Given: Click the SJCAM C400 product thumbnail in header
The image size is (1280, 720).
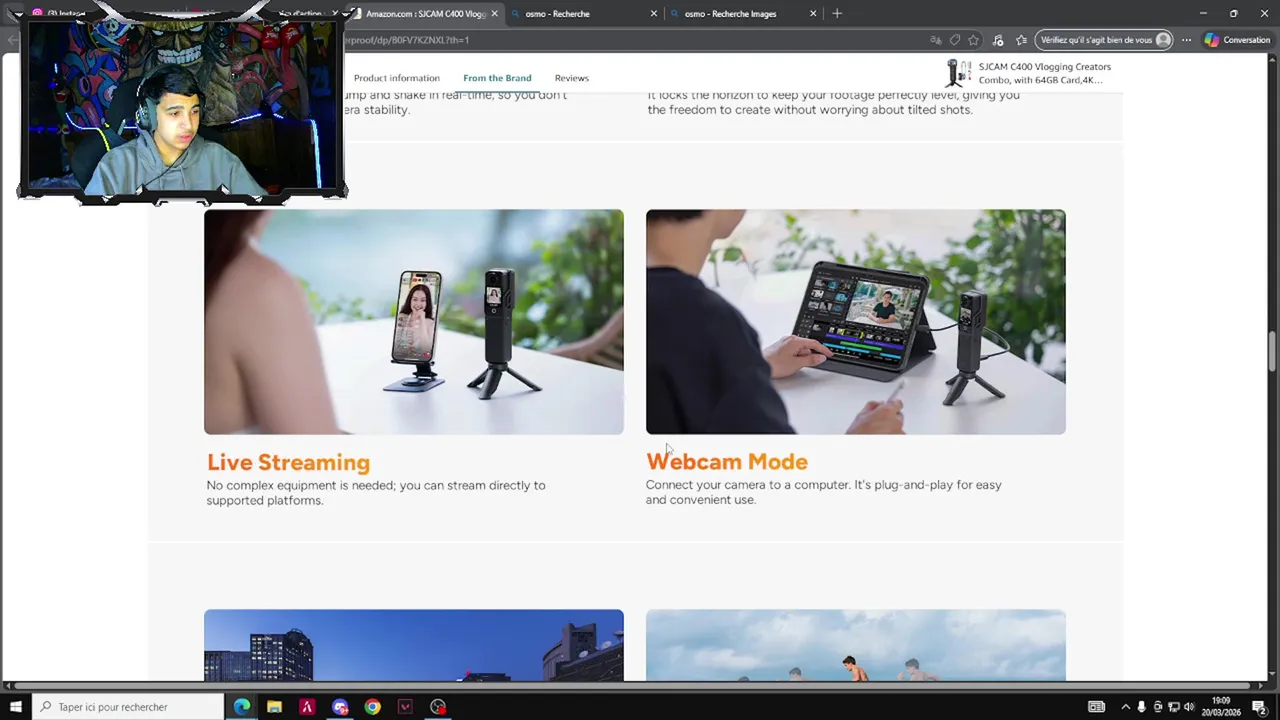Looking at the screenshot, I should click(959, 73).
